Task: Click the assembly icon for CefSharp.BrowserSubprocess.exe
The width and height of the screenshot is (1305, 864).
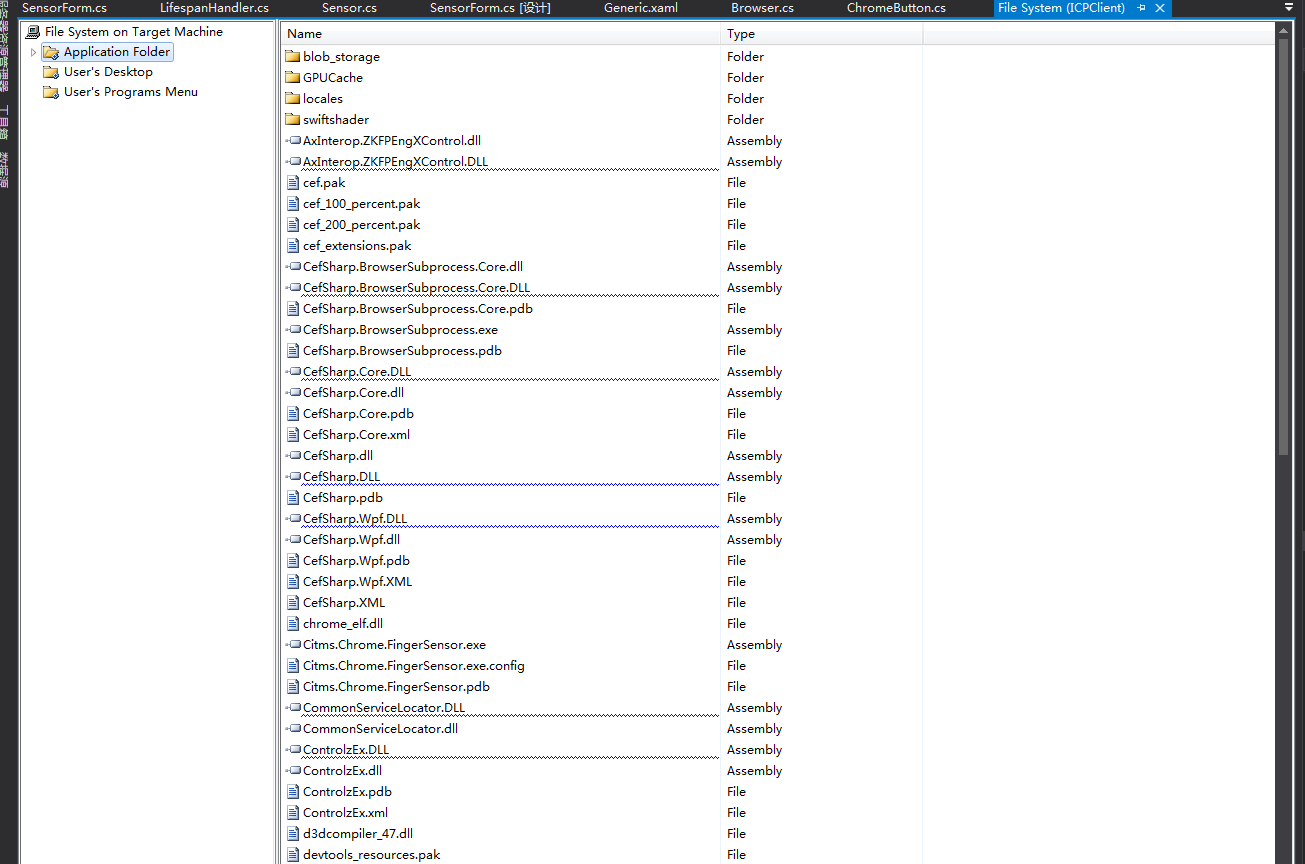Action: click(293, 329)
